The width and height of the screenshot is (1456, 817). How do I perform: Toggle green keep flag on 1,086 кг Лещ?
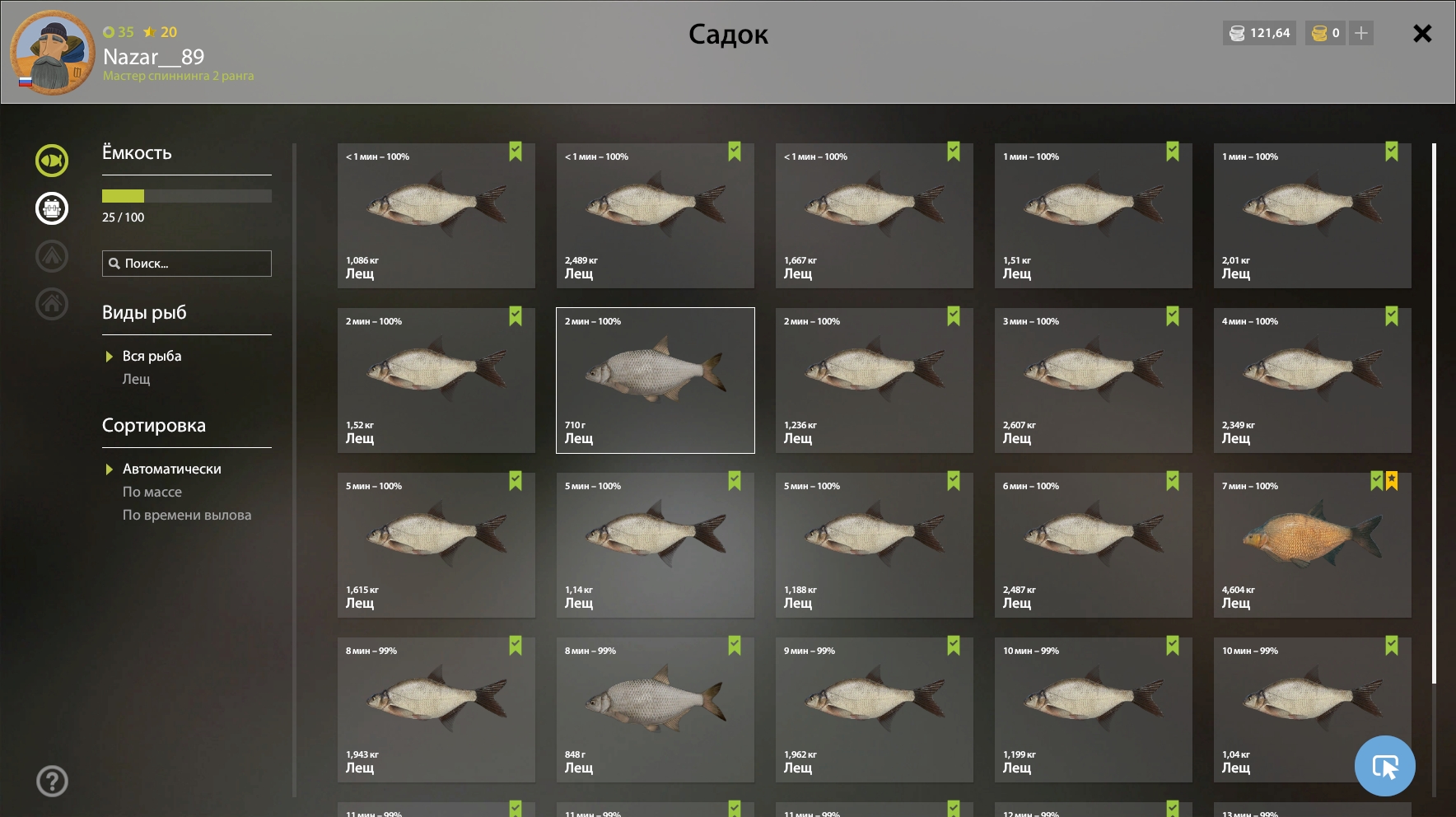point(516,152)
